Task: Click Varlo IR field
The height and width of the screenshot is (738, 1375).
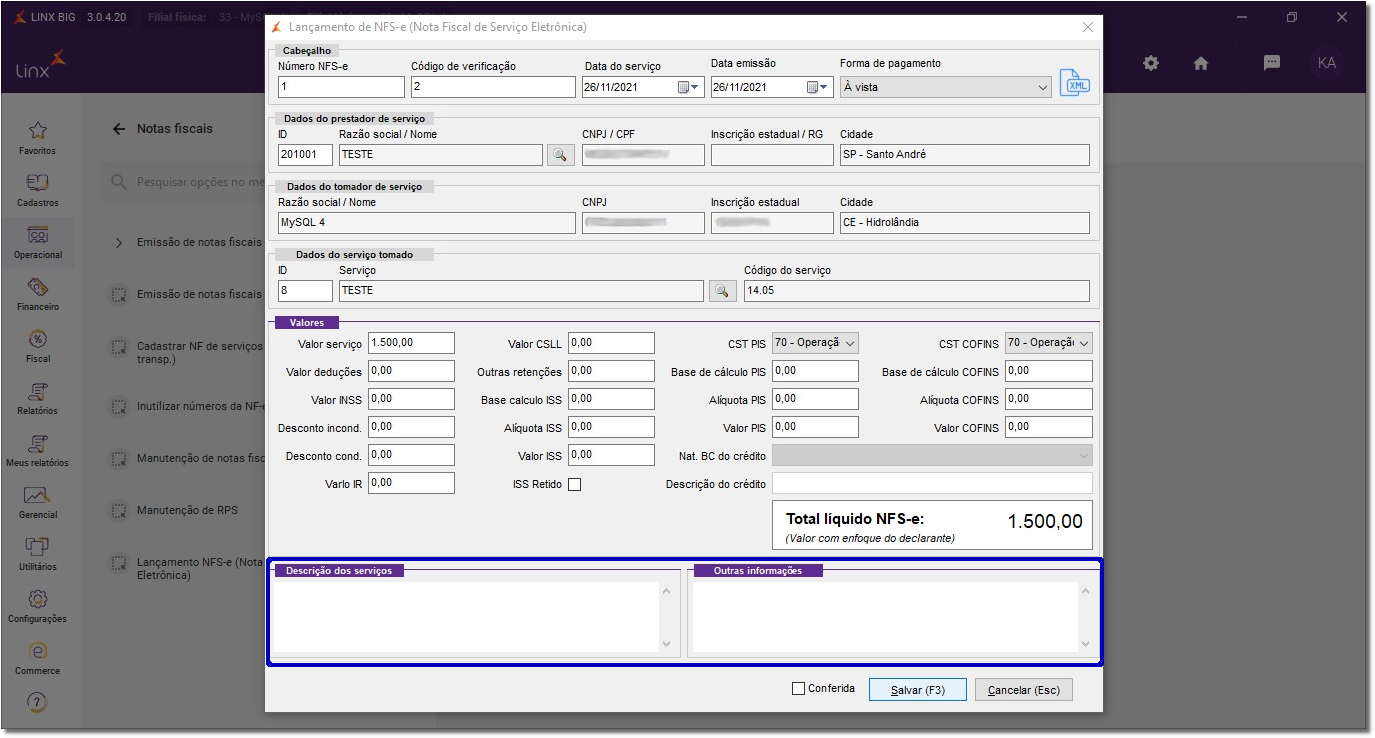Action: coord(411,483)
